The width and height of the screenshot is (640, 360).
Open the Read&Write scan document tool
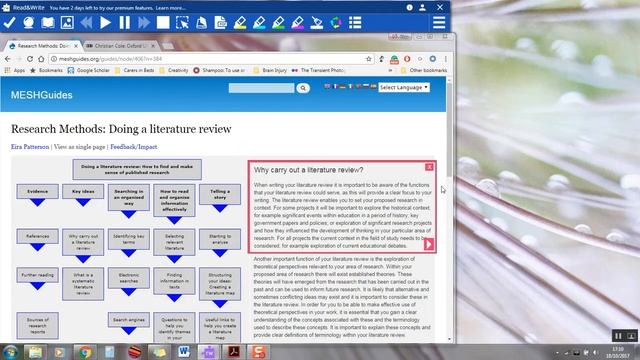[202, 23]
